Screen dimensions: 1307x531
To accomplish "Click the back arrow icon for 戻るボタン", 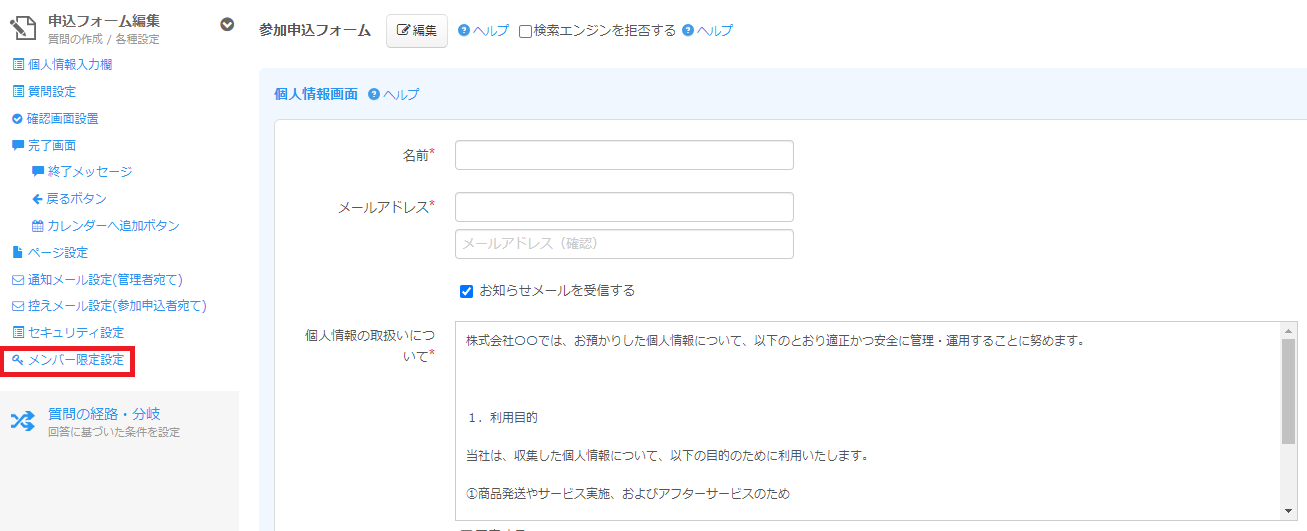I will pos(38,199).
